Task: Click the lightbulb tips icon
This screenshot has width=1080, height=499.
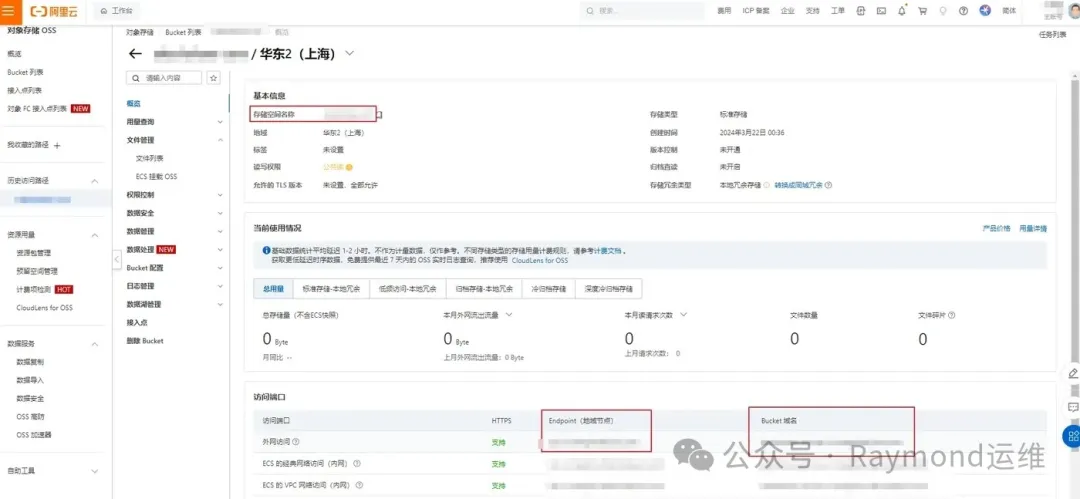Action: point(943,12)
